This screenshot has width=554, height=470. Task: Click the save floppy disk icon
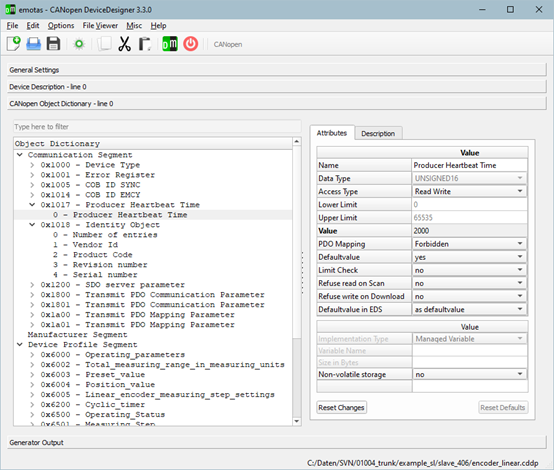tap(53, 44)
